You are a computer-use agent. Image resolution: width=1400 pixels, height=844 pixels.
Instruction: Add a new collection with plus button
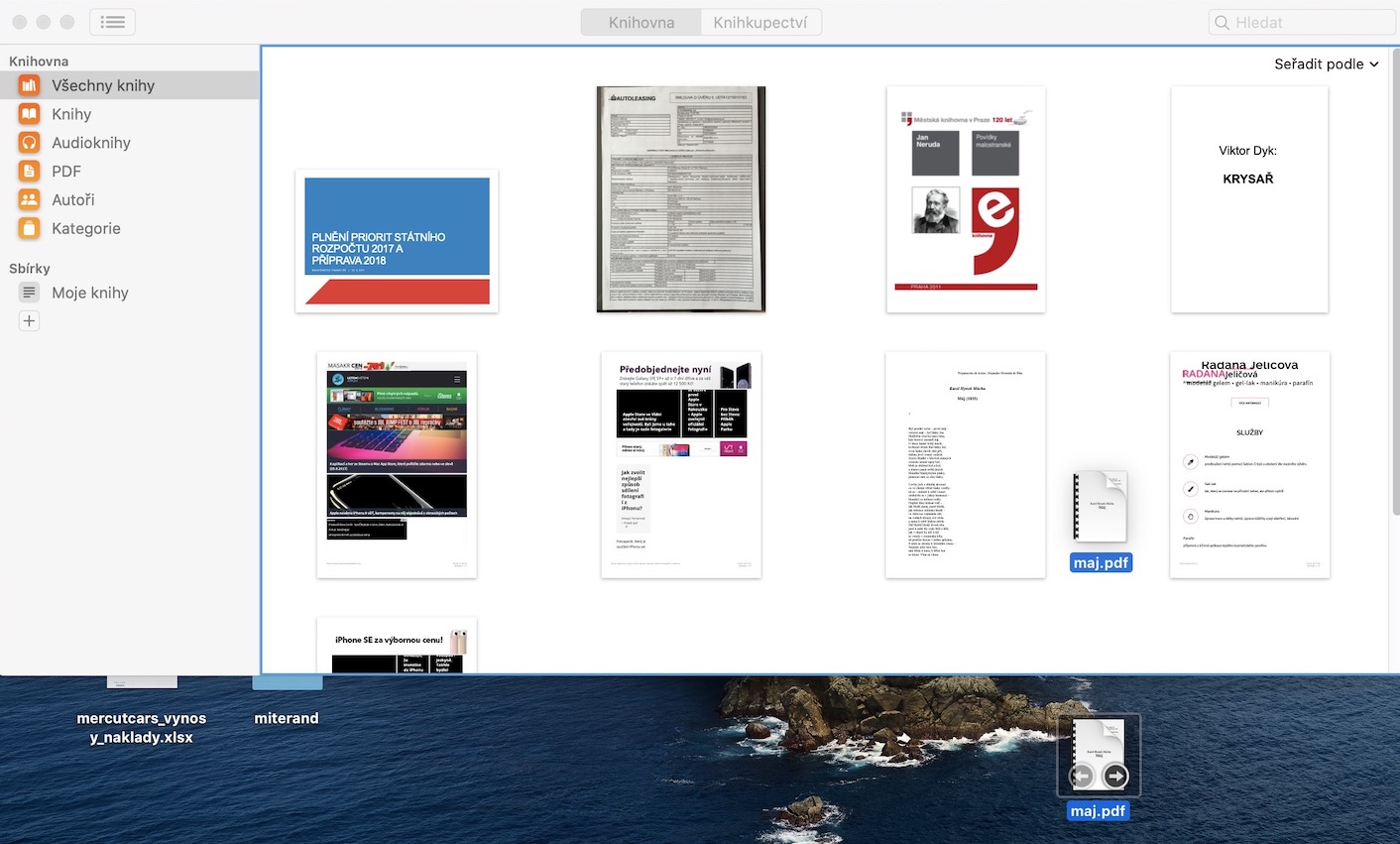(30, 321)
